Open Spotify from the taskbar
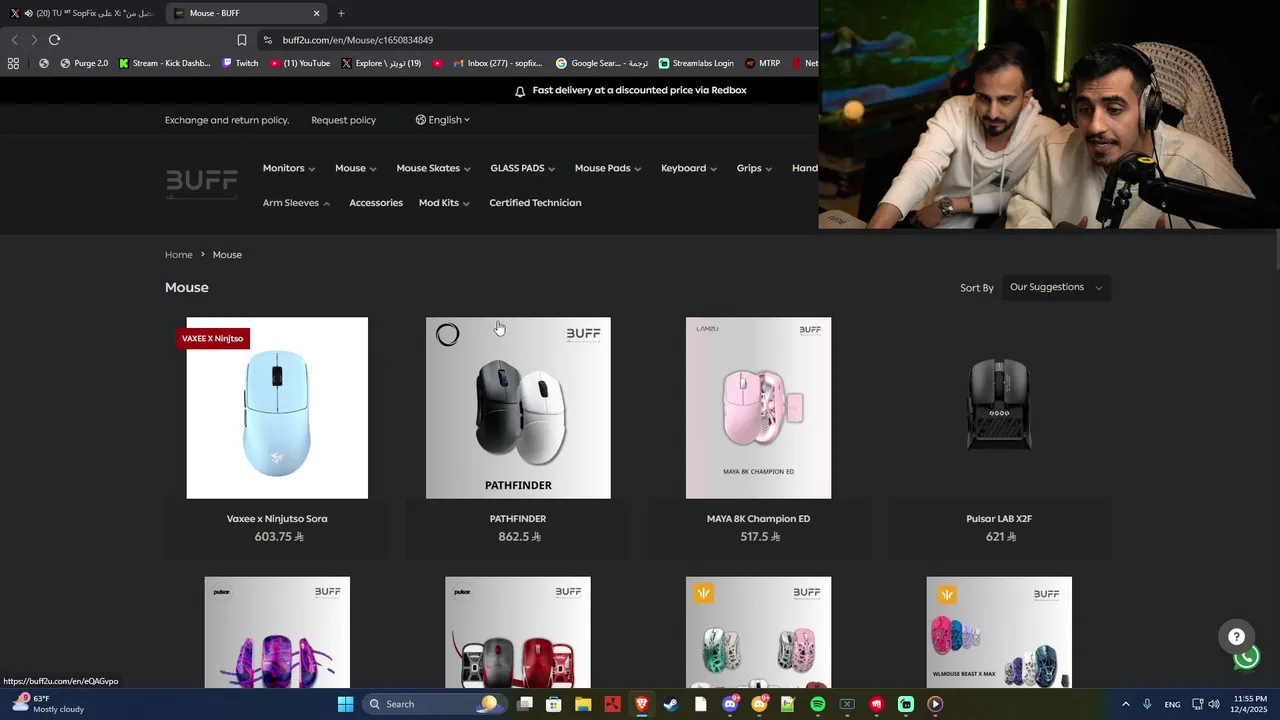The image size is (1280, 720). 817,704
